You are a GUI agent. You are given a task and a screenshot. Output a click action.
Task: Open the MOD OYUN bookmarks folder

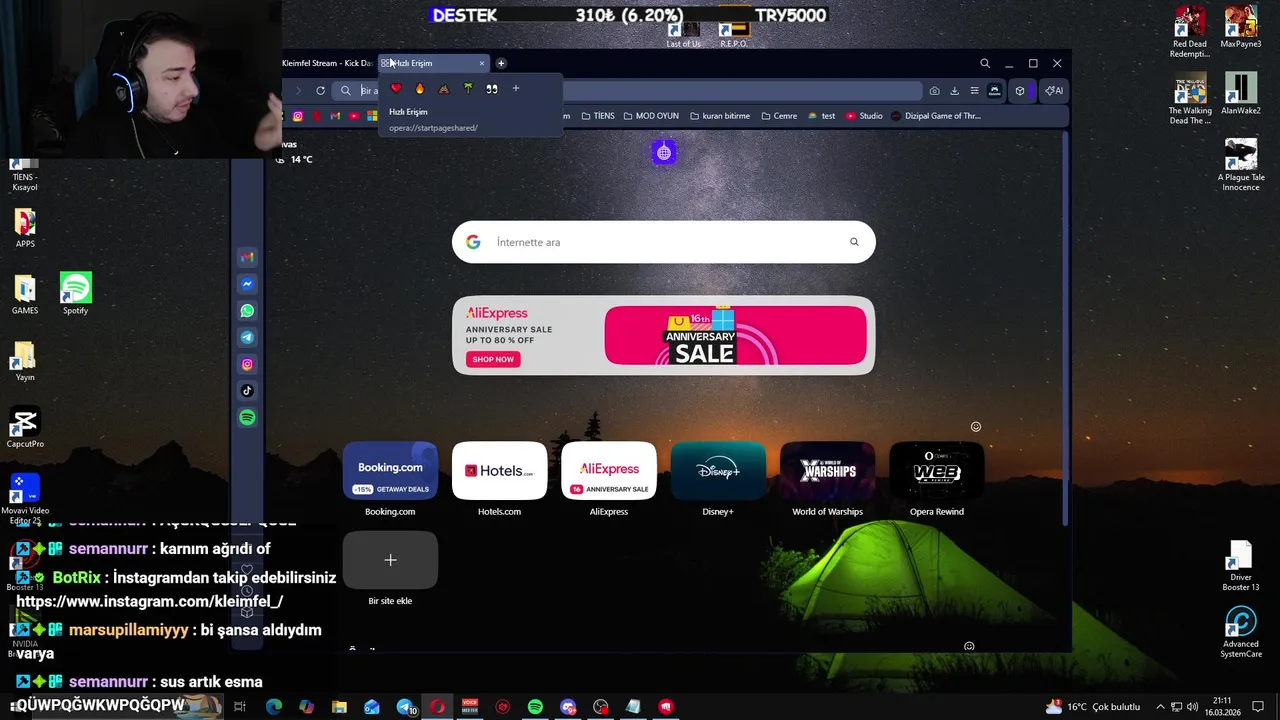pos(650,116)
